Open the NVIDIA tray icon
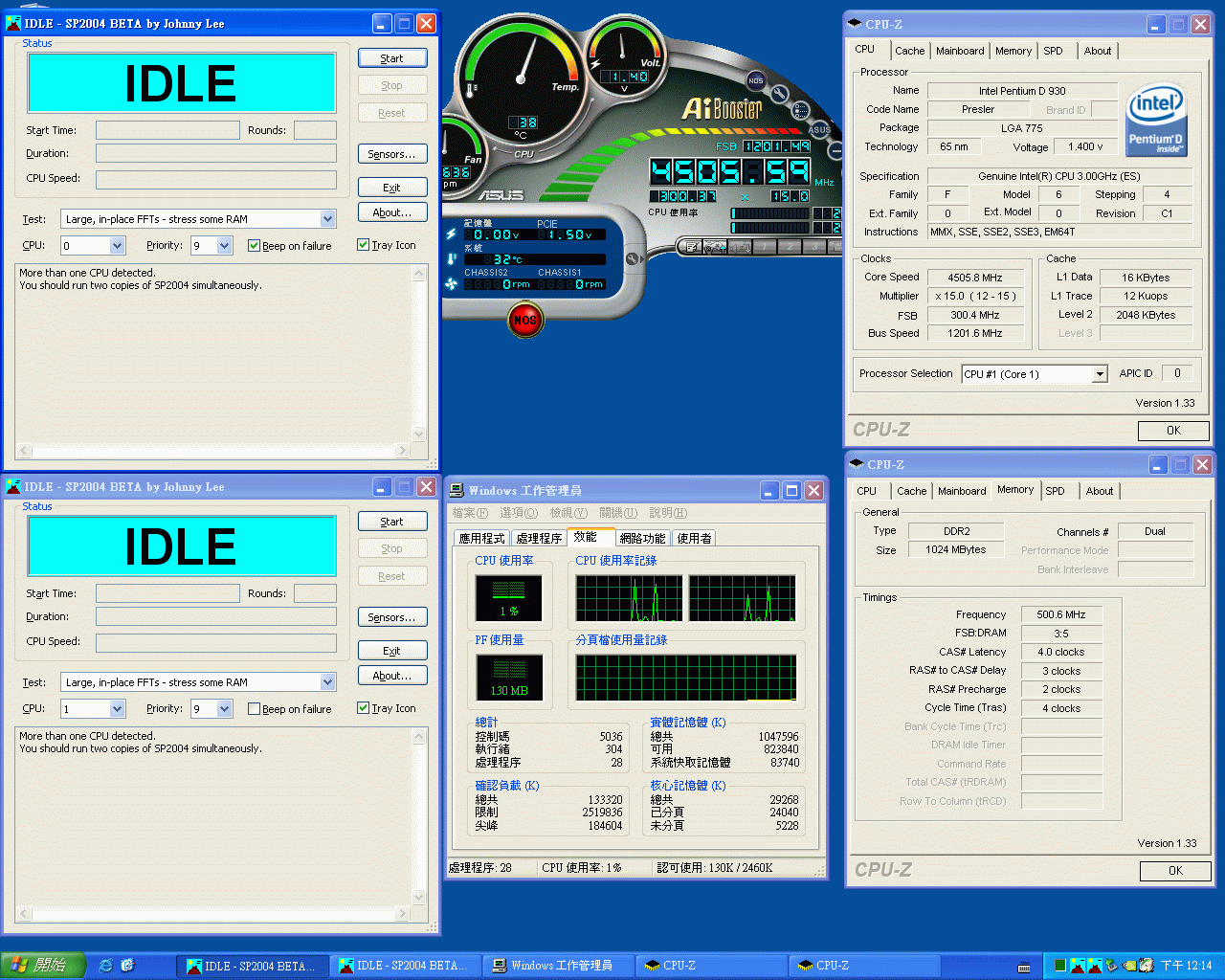The height and width of the screenshot is (980, 1225). pyautogui.click(x=1130, y=966)
